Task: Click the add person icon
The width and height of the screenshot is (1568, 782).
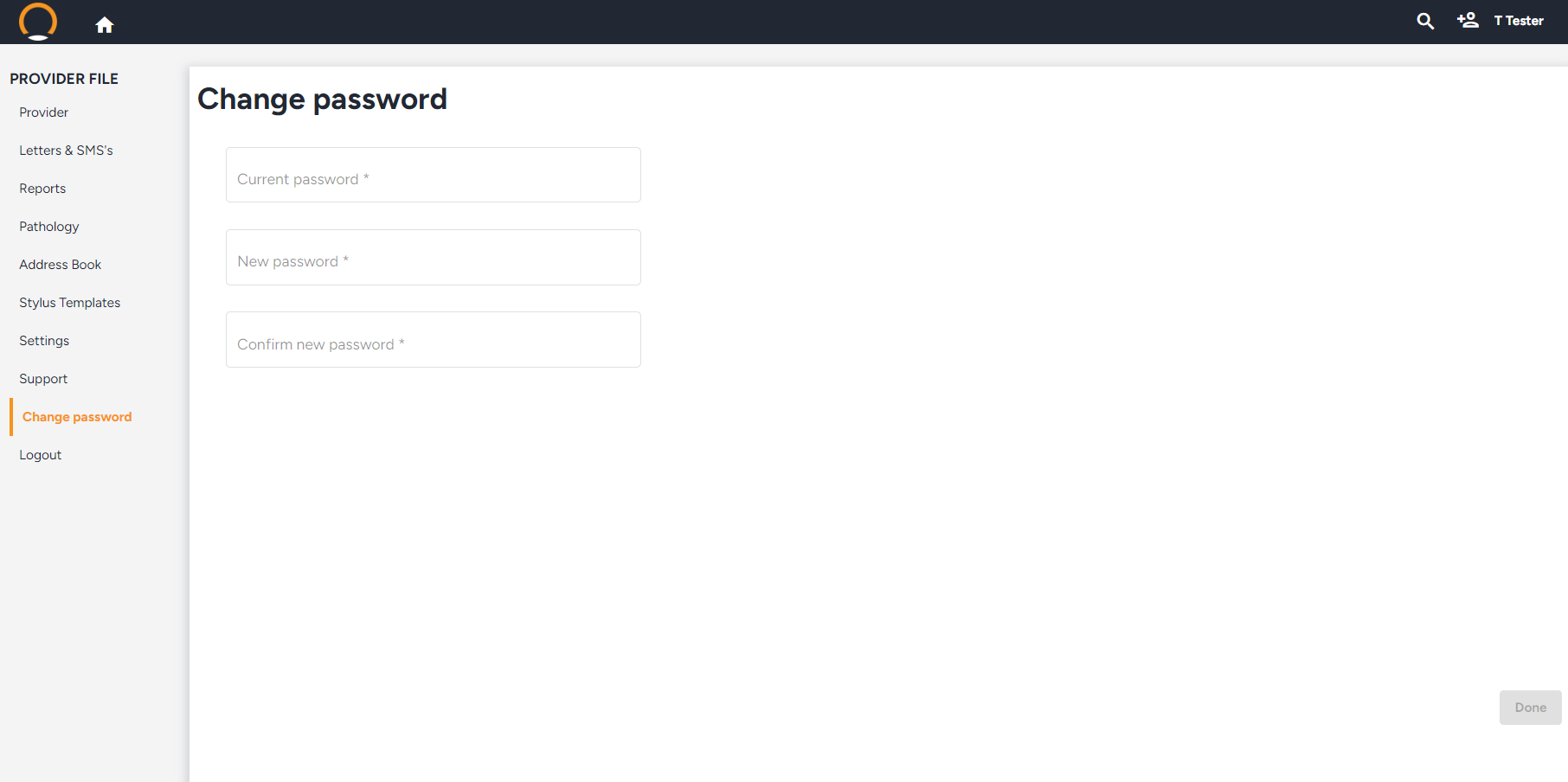Action: [1468, 20]
